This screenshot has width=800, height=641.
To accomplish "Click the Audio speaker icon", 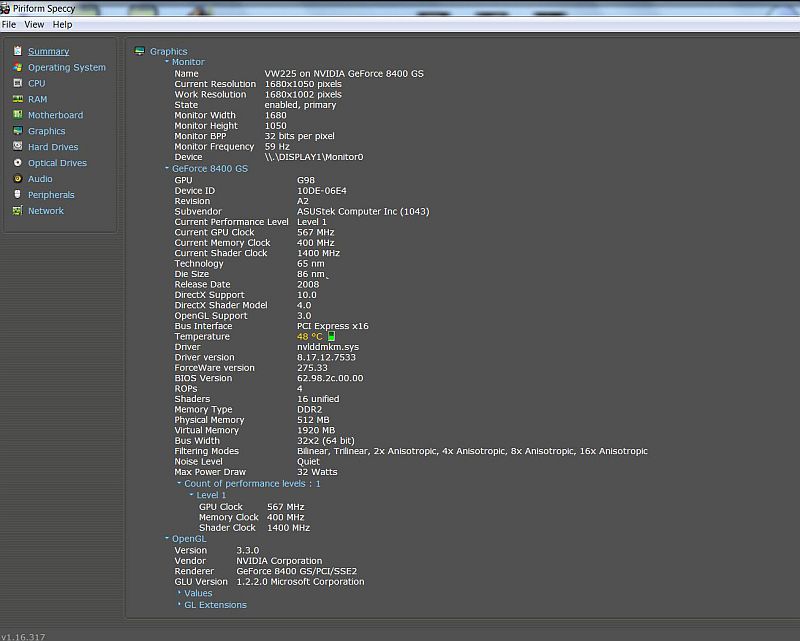I will click(18, 179).
